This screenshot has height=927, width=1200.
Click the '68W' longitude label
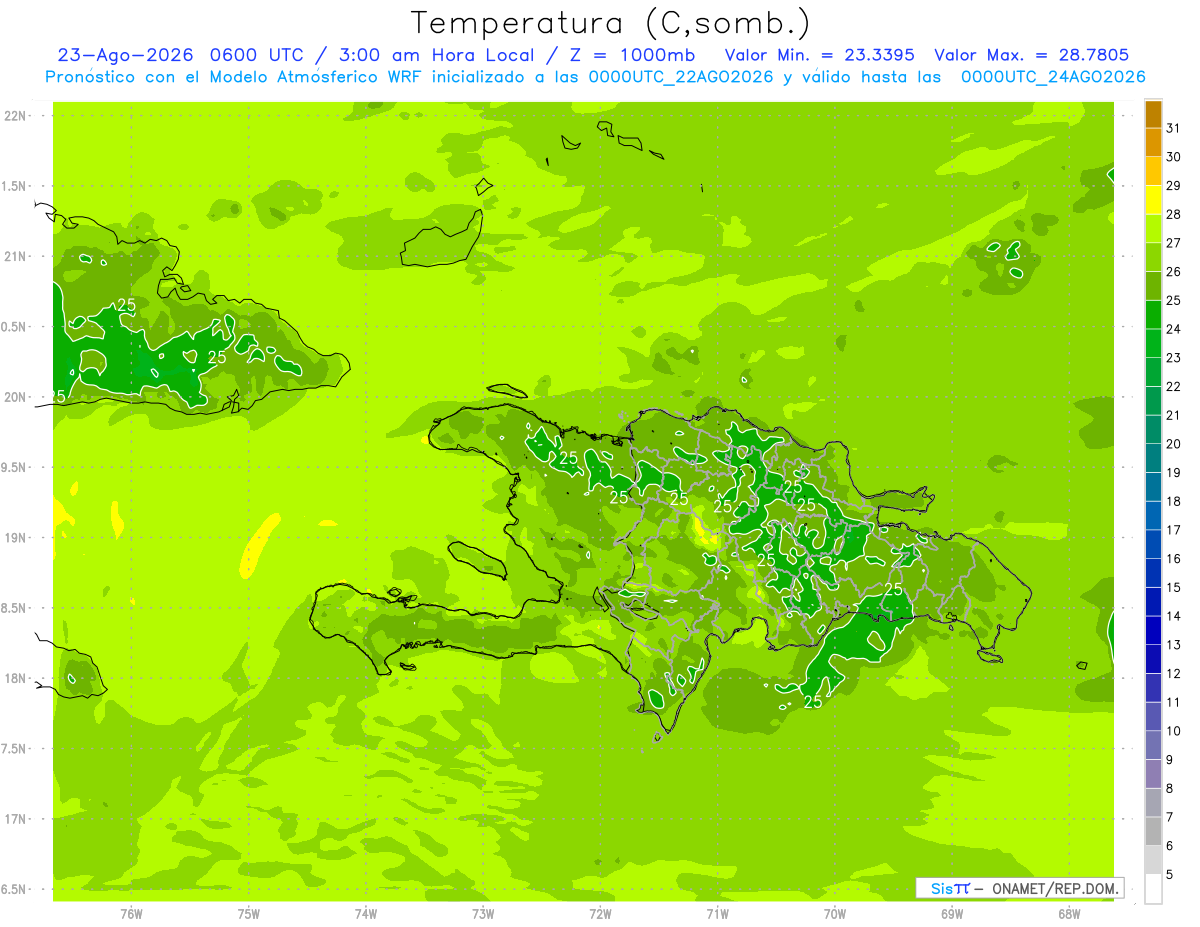tap(1069, 913)
